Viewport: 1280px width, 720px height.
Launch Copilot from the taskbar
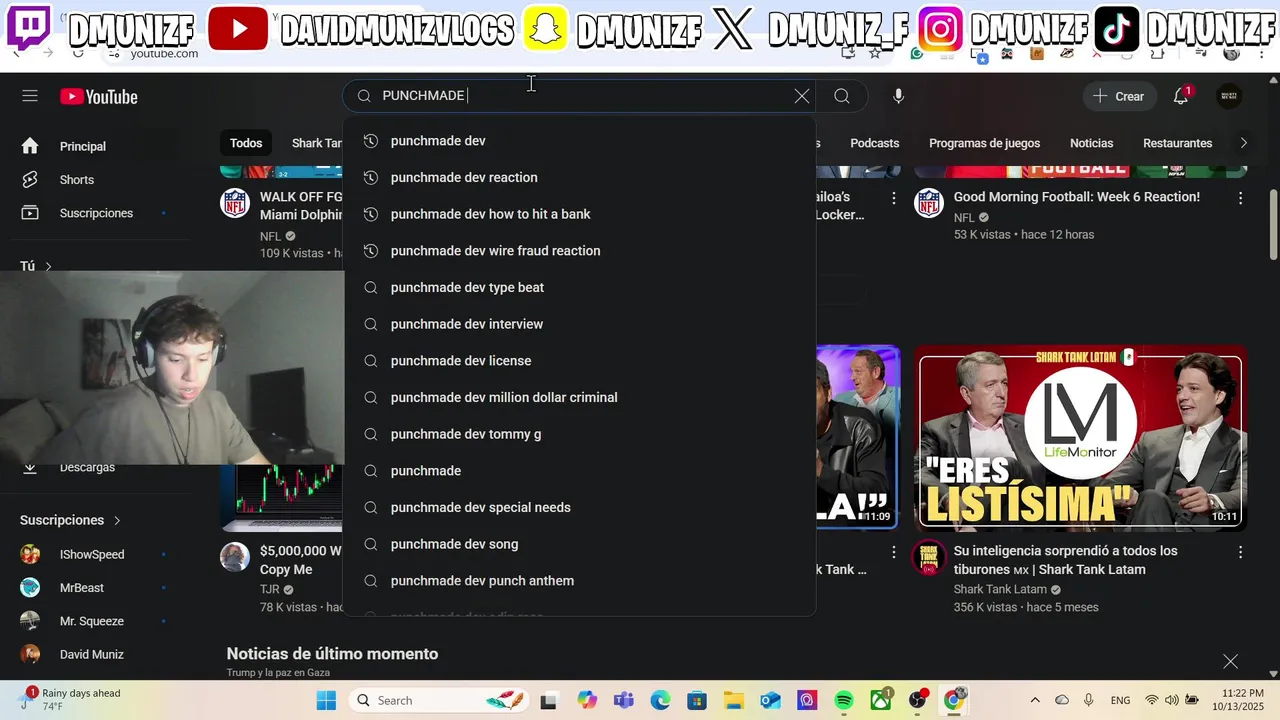pyautogui.click(x=586, y=701)
